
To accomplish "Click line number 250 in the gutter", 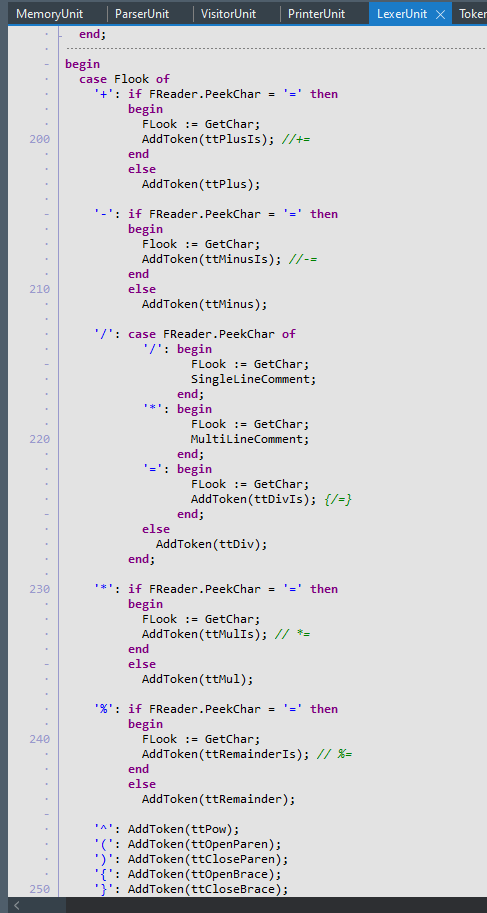I will 40,889.
